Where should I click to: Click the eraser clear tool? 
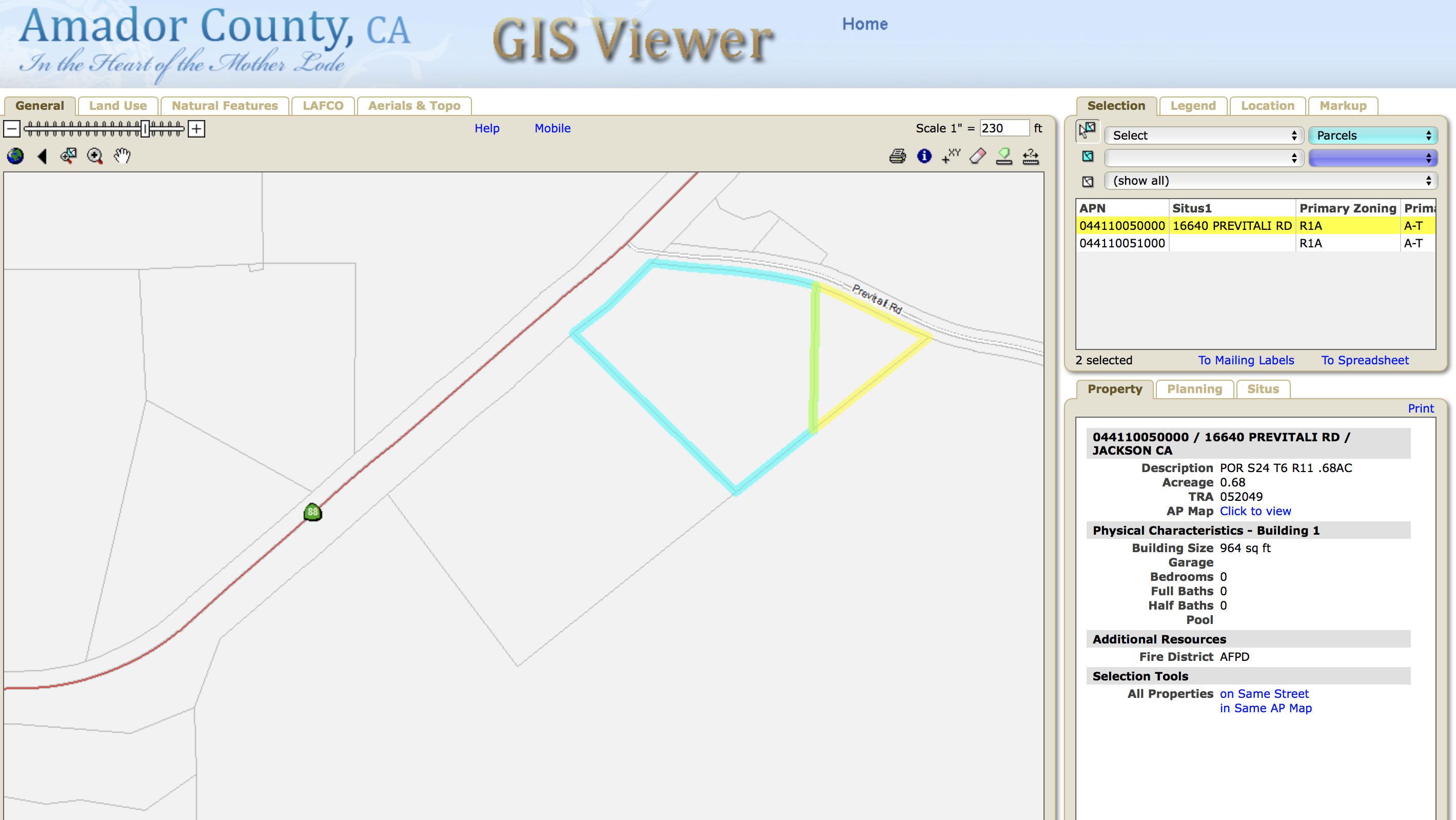pyautogui.click(x=977, y=156)
